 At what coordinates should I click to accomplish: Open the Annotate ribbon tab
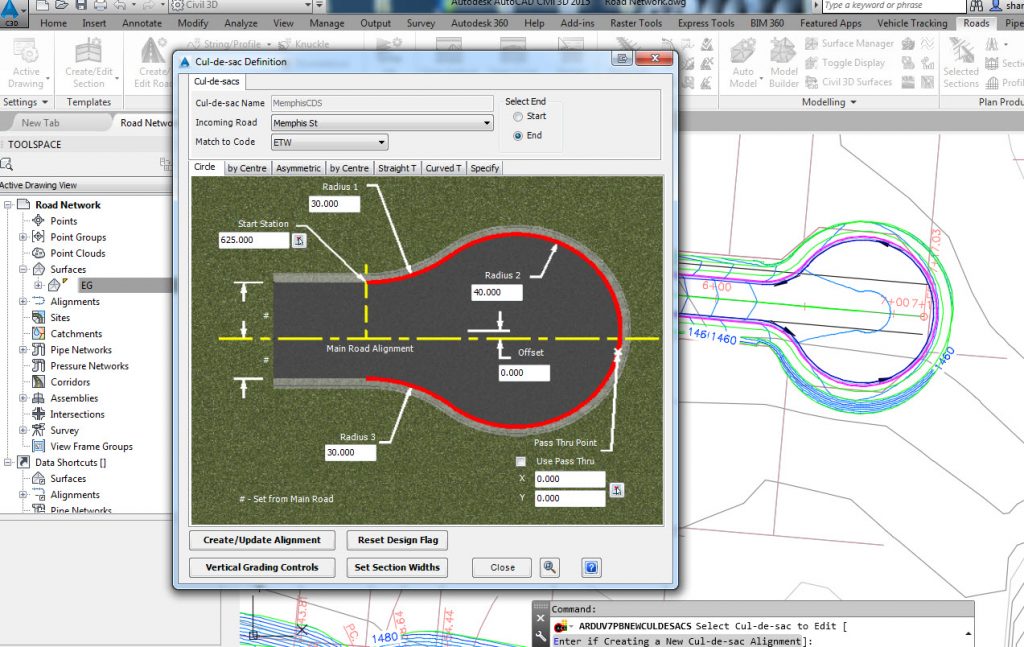(x=142, y=23)
